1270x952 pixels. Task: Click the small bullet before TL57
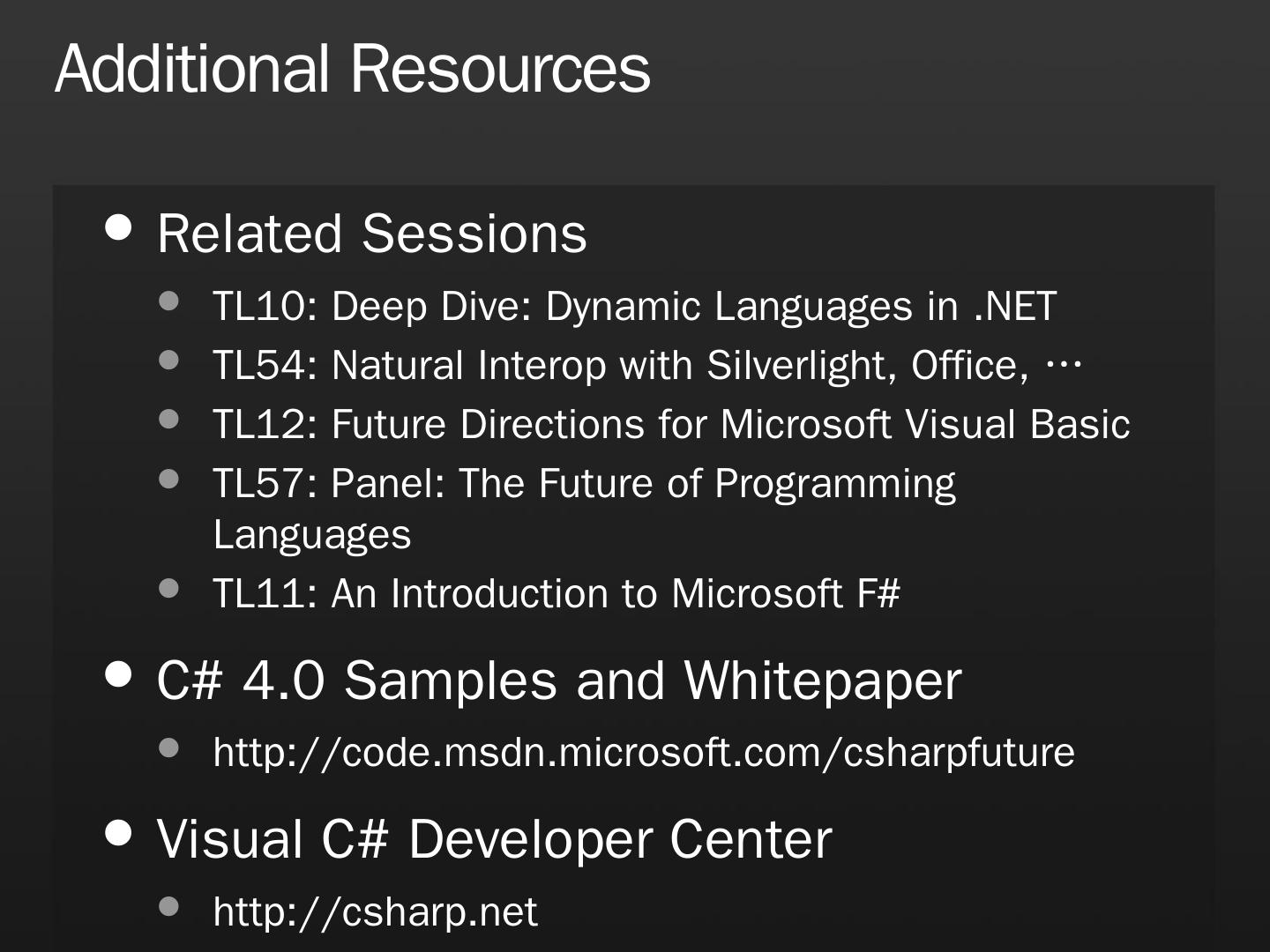coord(169,479)
